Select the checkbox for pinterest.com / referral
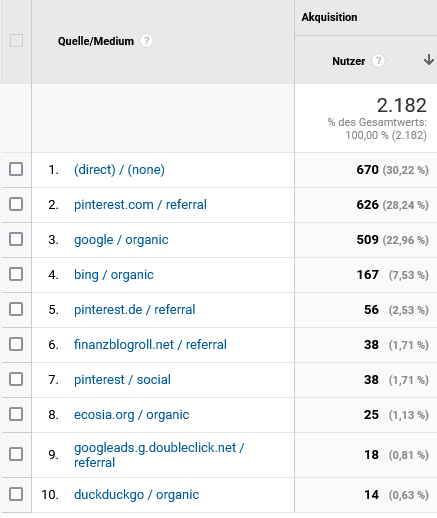 [16, 204]
